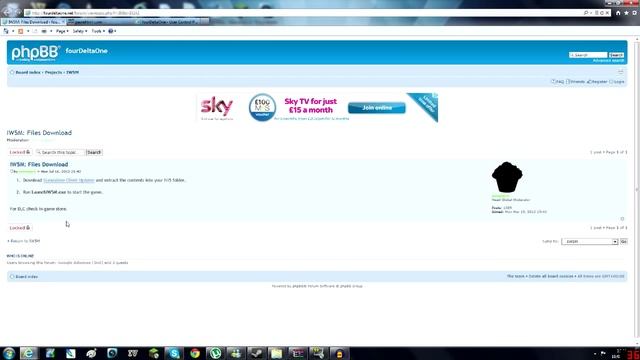Click the header Search button

tap(616, 55)
